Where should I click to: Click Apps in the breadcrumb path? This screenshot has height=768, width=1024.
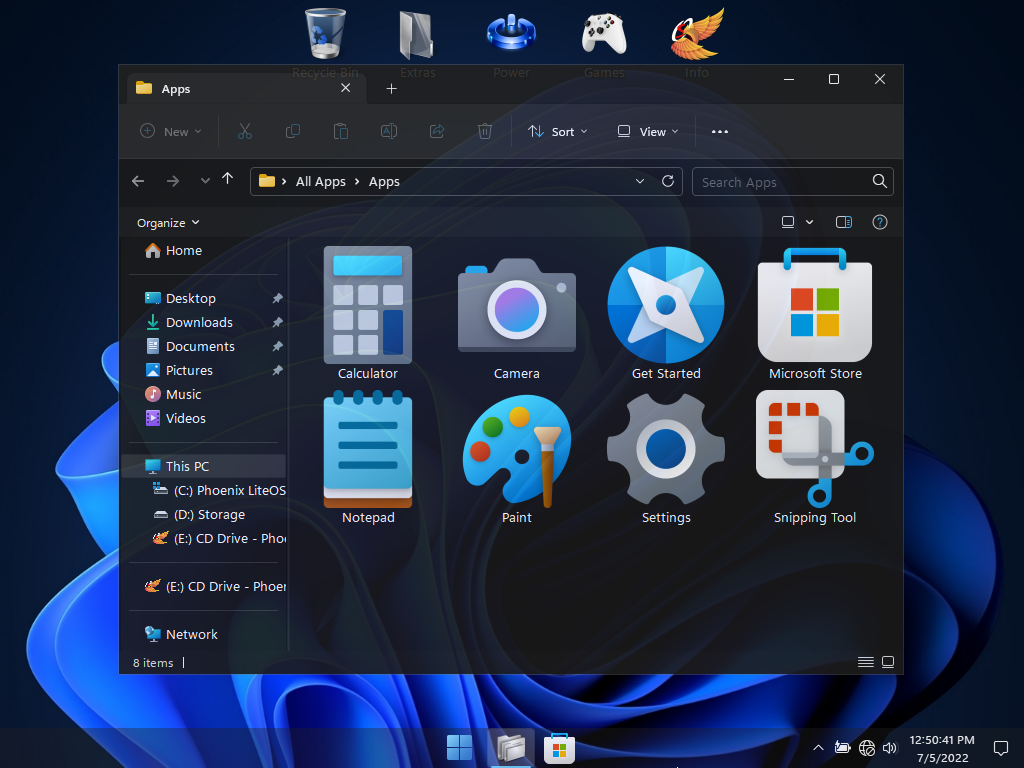[384, 182]
